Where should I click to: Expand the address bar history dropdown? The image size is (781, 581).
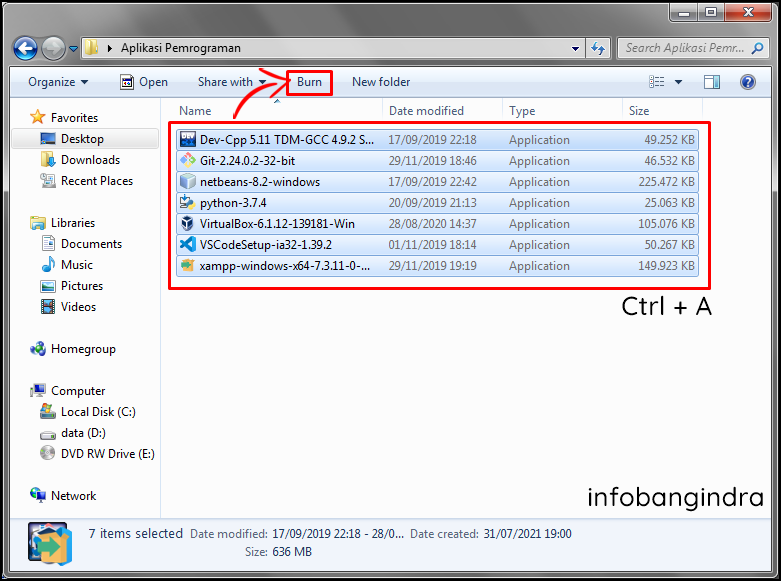click(x=575, y=48)
